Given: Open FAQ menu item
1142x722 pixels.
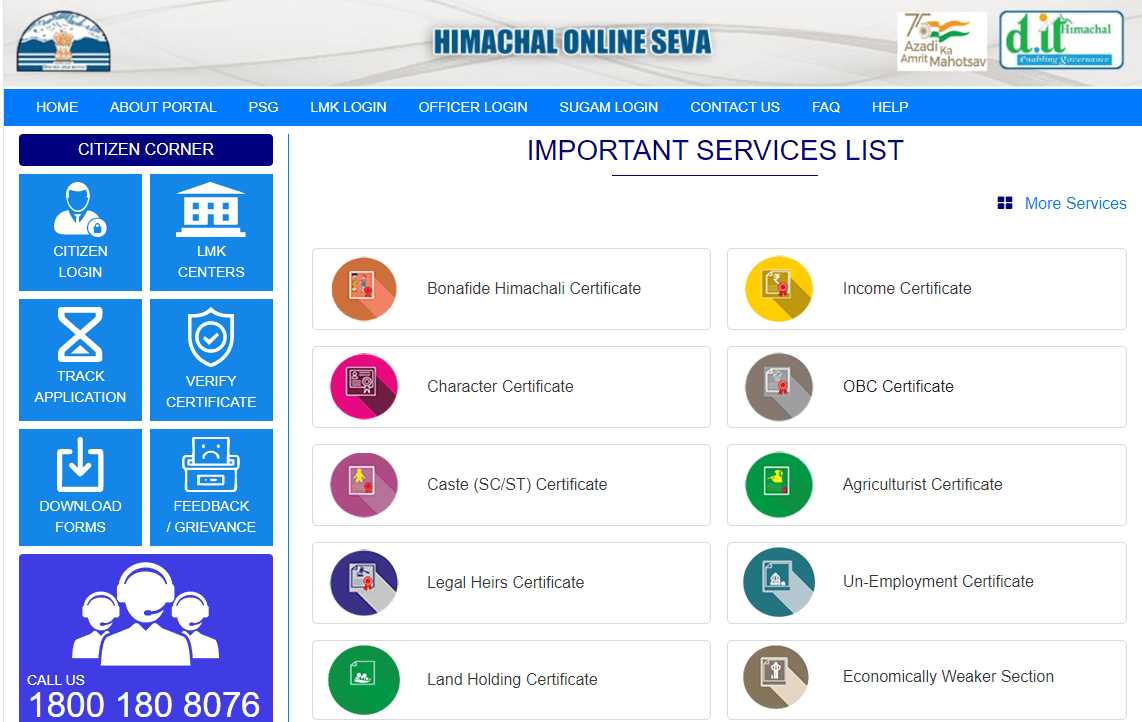Looking at the screenshot, I should pos(826,107).
